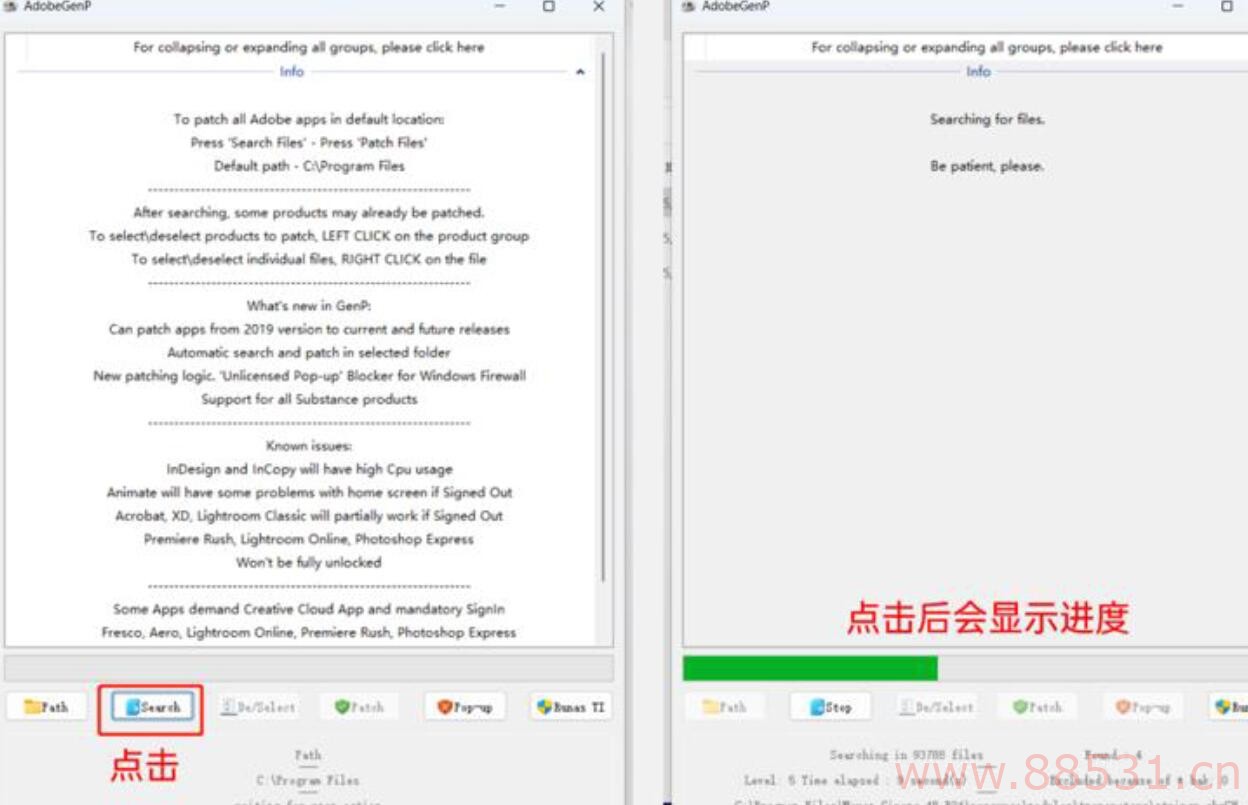
Task: Click "What's new in GenP:" line
Action: (x=308, y=306)
